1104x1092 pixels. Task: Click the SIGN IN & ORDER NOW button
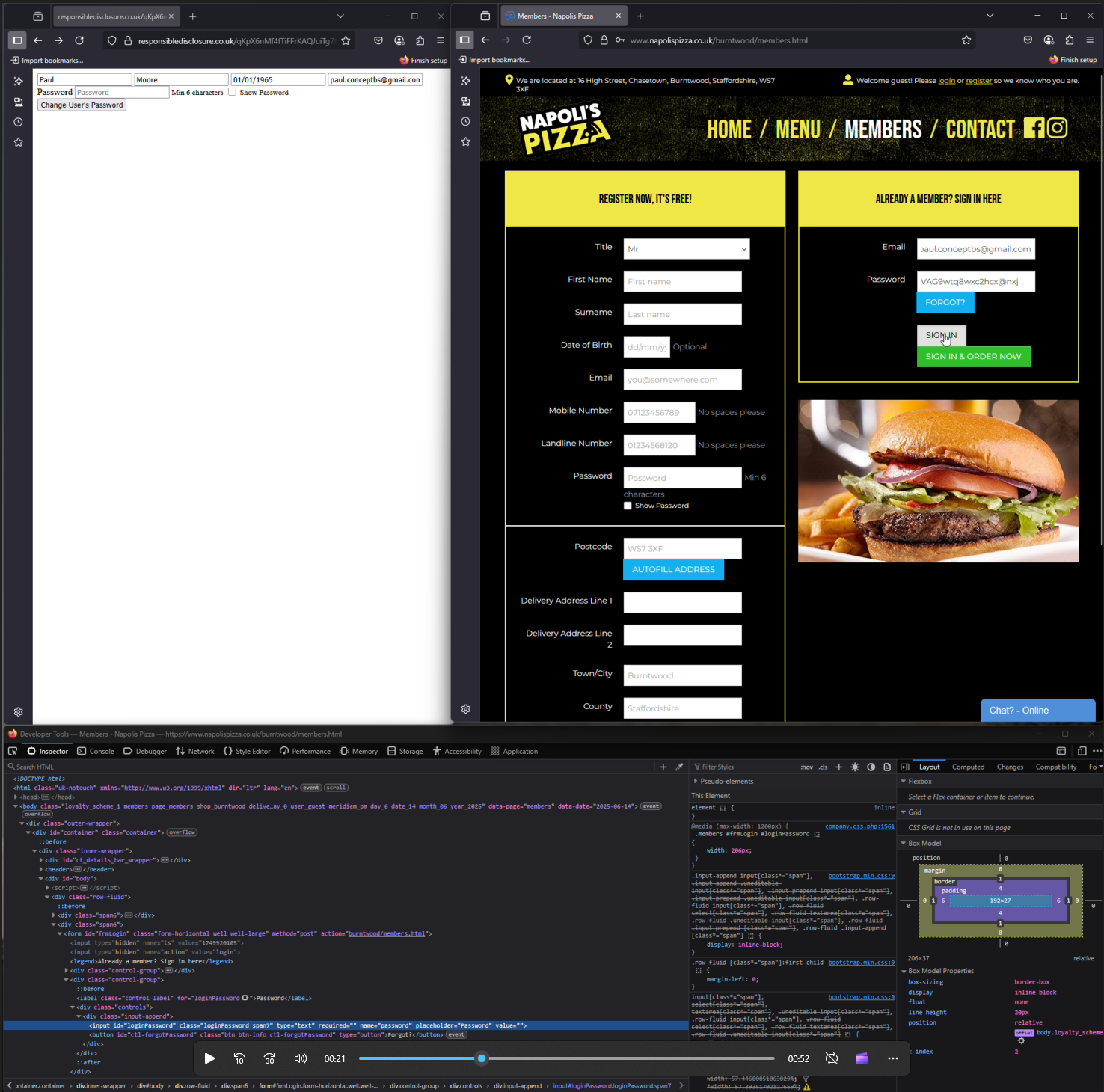click(973, 357)
